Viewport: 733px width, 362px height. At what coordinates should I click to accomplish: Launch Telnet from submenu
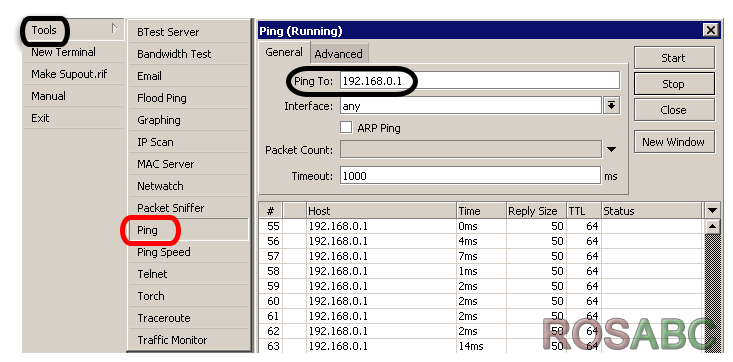pyautogui.click(x=188, y=274)
